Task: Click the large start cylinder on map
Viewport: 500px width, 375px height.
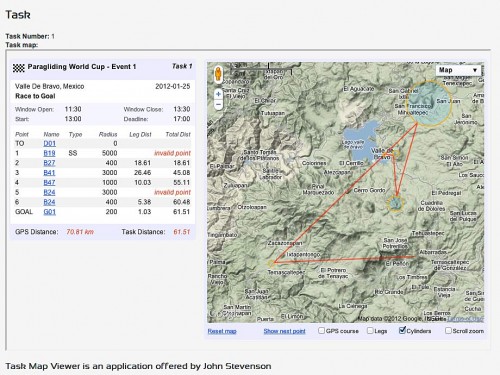Action: click(429, 103)
